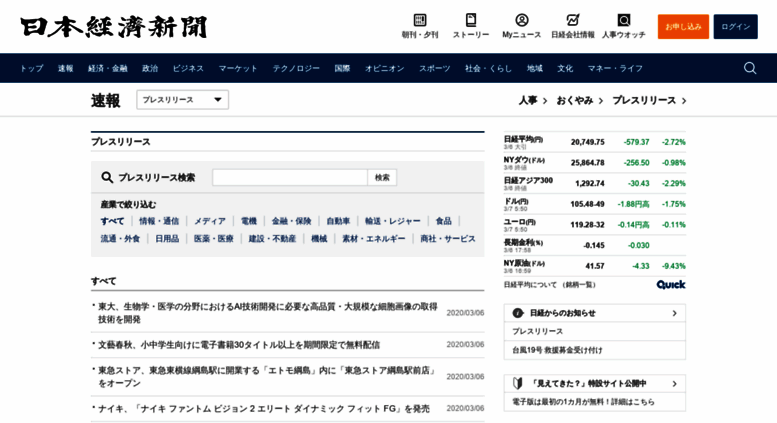Expand the 日経からのお知らせ chevron
This screenshot has height=423, width=777.
pyautogui.click(x=674, y=313)
